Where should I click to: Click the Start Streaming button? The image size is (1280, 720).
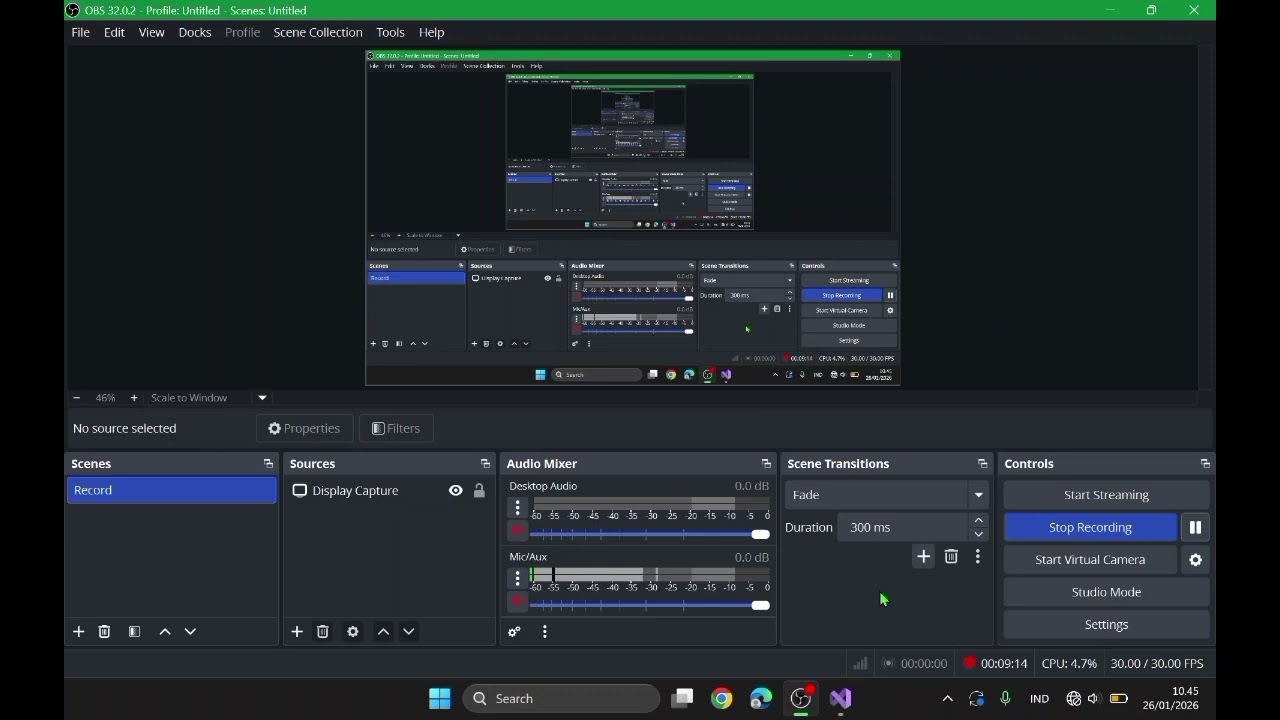tap(1106, 495)
